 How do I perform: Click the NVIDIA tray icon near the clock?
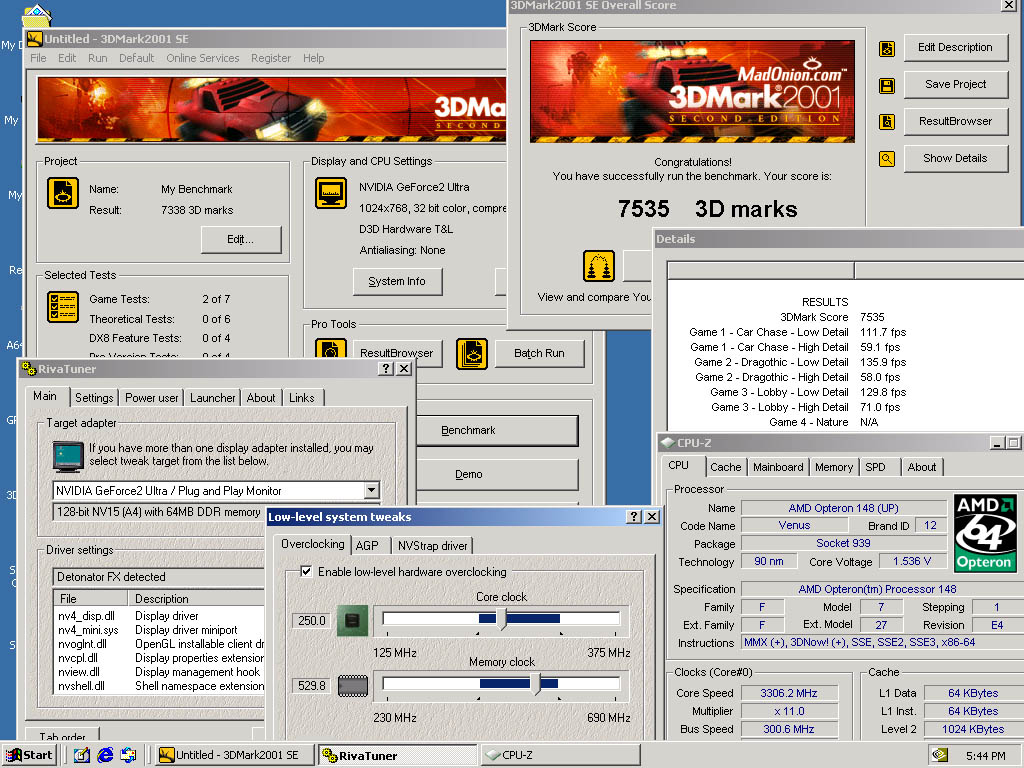[x=940, y=755]
